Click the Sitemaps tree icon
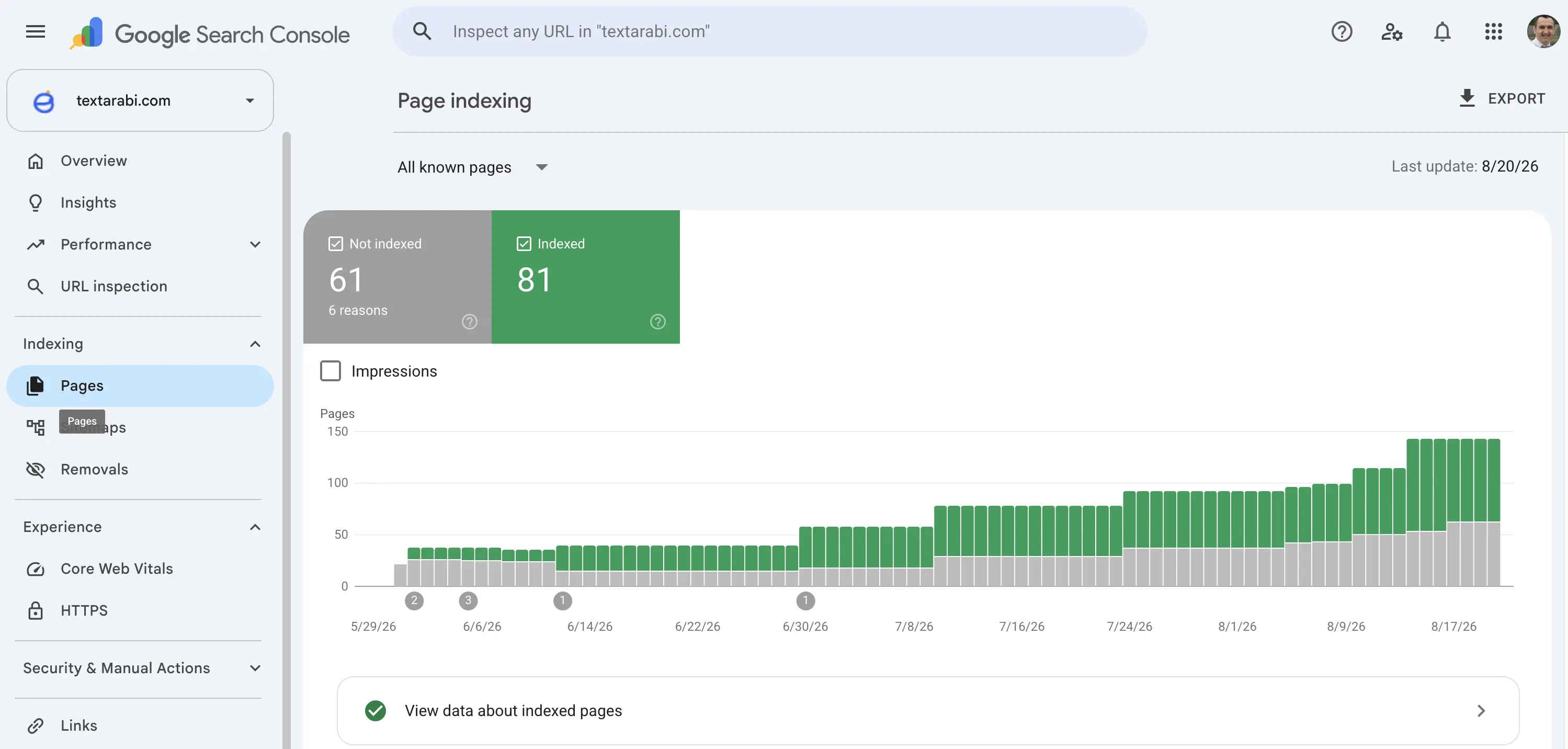1568x749 pixels. click(36, 427)
